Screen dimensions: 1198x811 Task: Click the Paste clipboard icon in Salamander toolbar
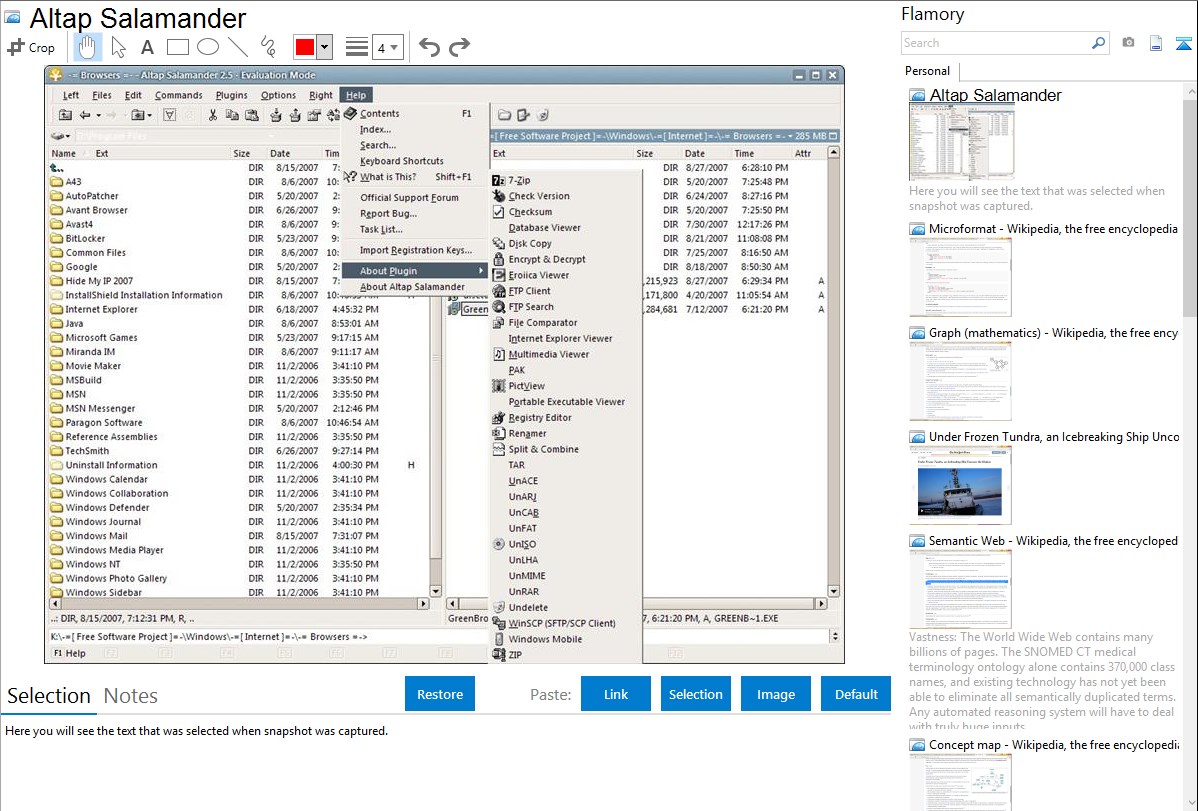click(x=251, y=115)
